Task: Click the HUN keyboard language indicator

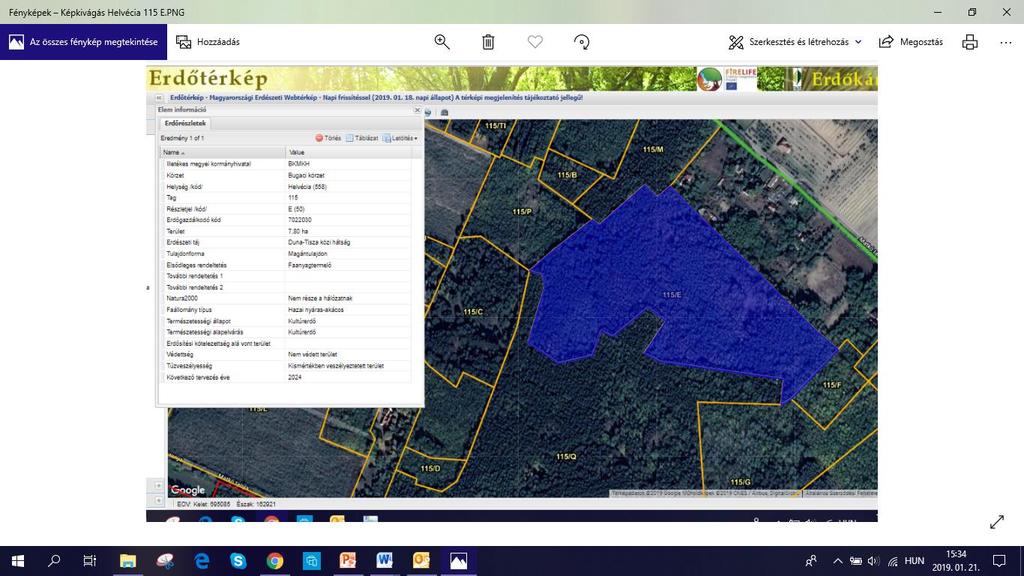Action: (x=914, y=561)
